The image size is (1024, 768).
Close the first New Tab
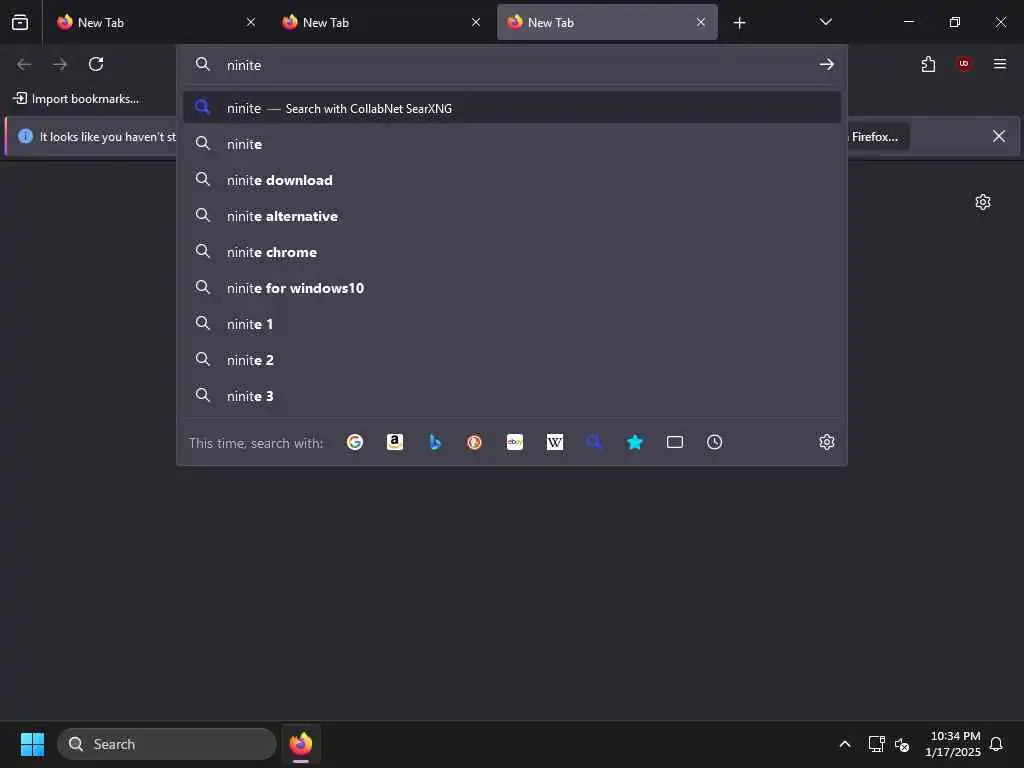click(x=251, y=22)
